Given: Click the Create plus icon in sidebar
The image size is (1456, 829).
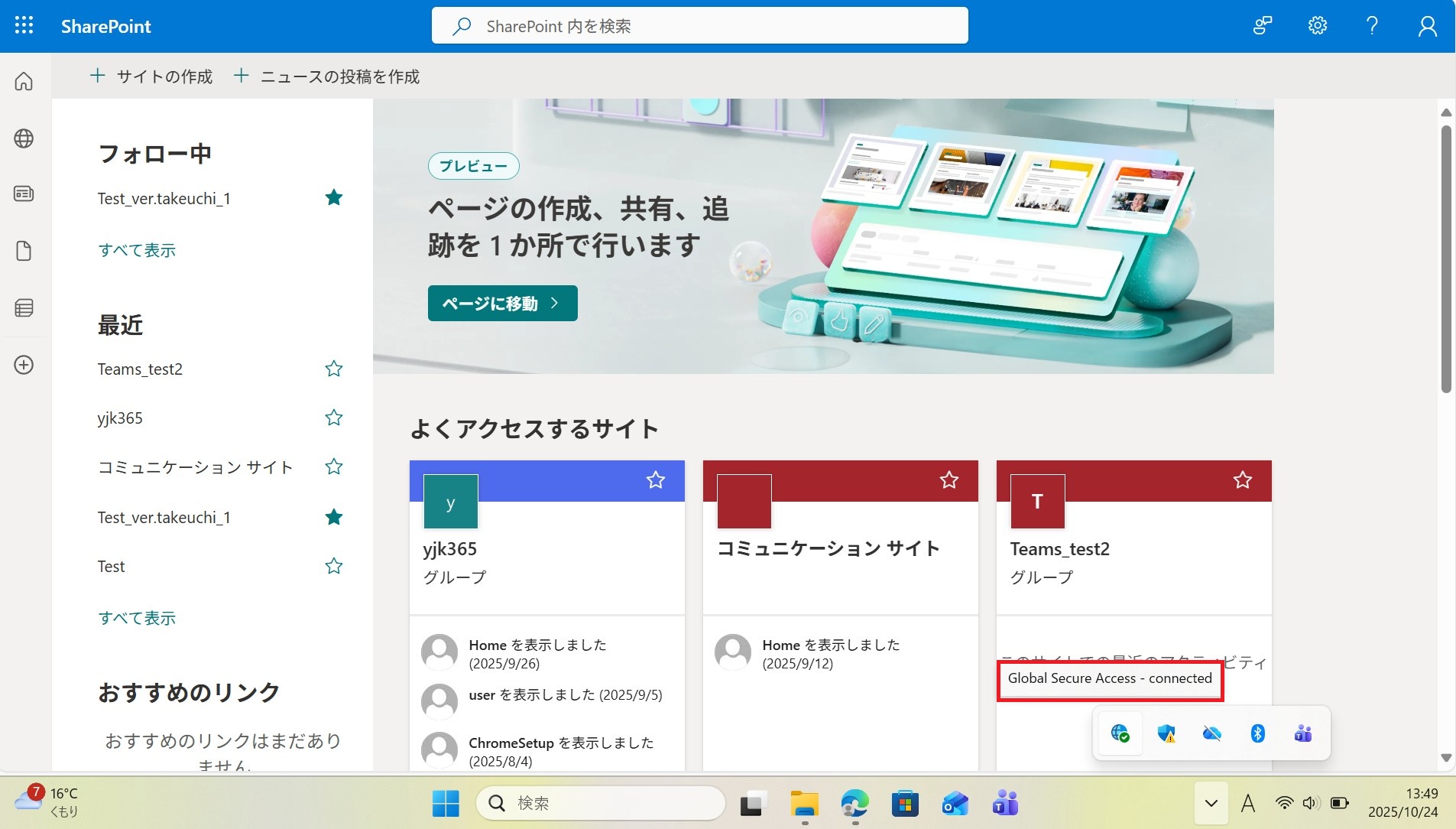Looking at the screenshot, I should pos(24,365).
